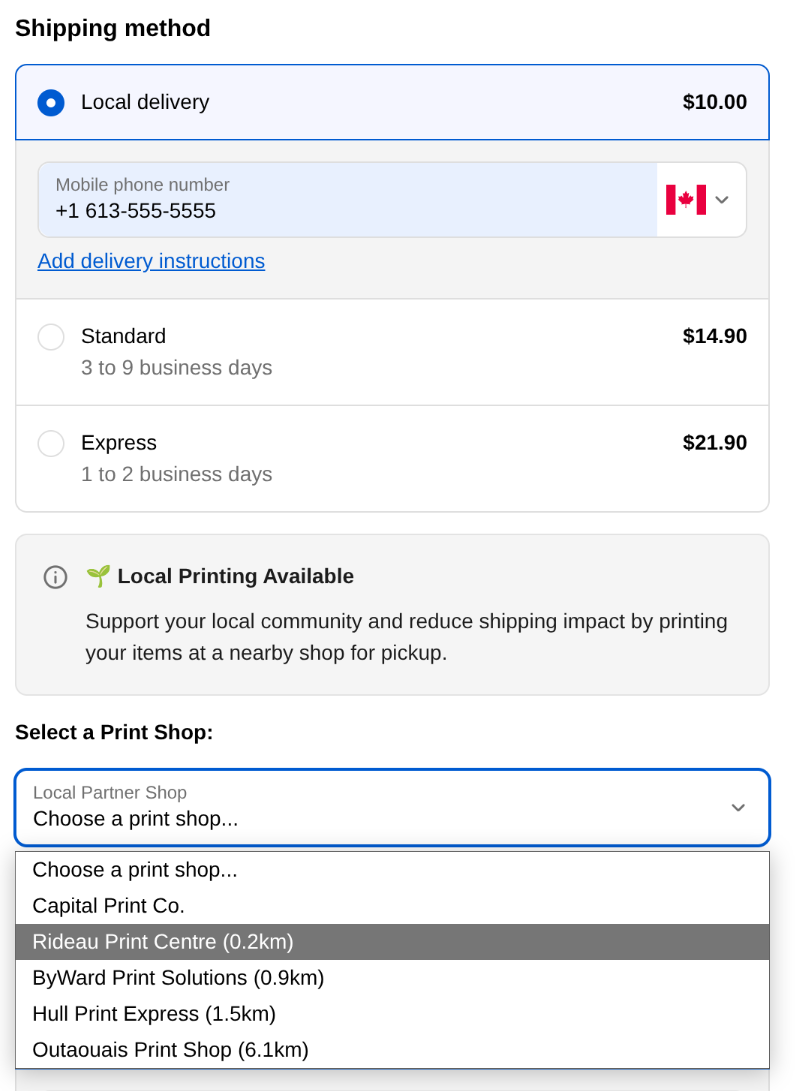Click the $21.90 Express shipping price
Screen dimensions: 809x1091
[714, 443]
